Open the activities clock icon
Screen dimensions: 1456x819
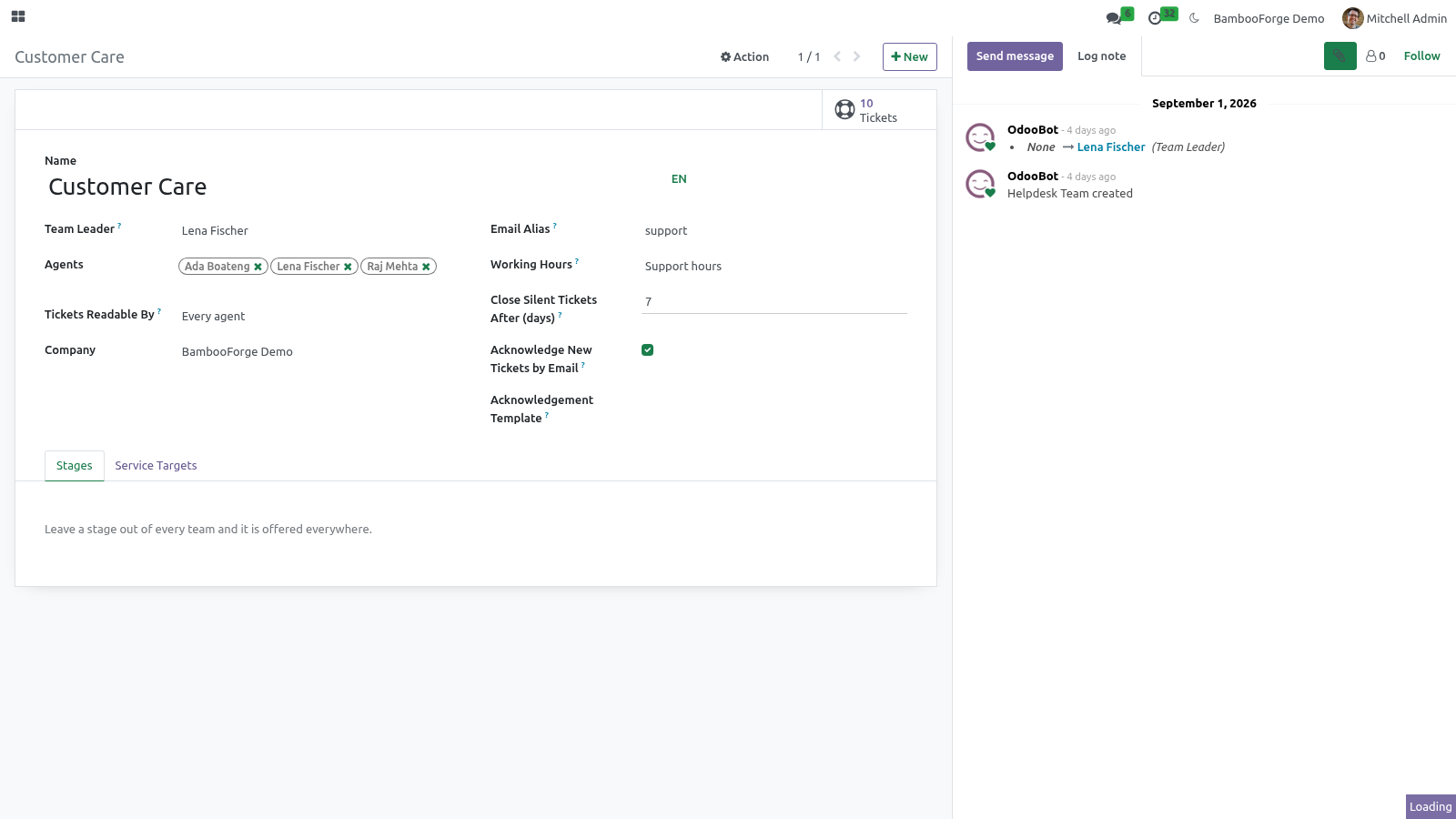(1155, 18)
